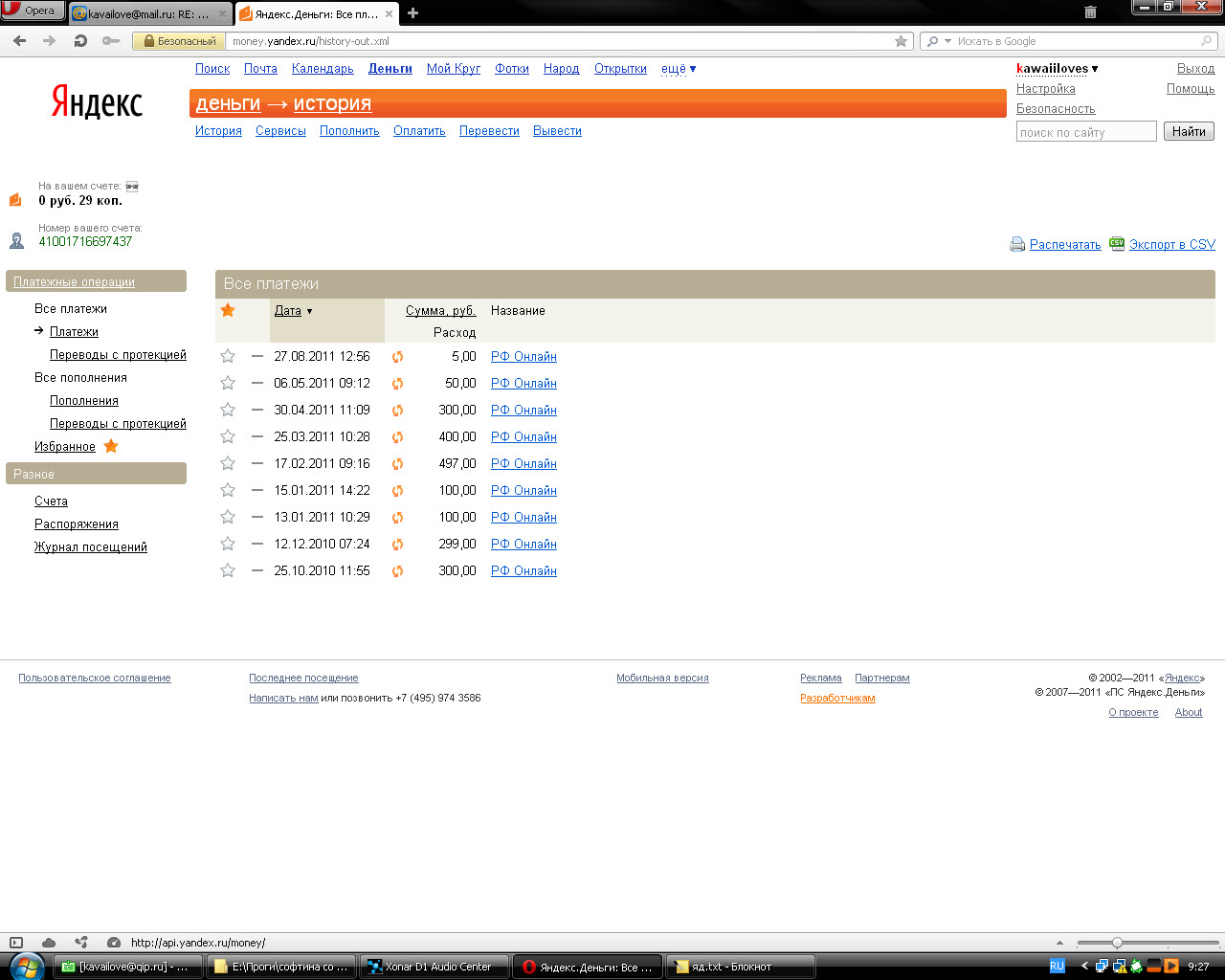Viewport: 1225px width, 980px height.
Task: Open the История menu item
Action: click(218, 131)
